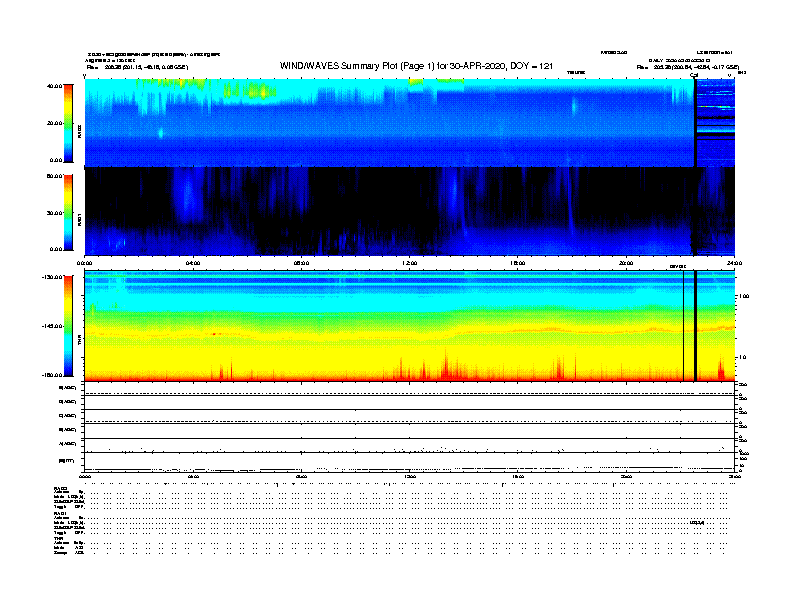Click the TNR heading in the status table
Viewport: 792px width, 612px height.
pos(58,539)
